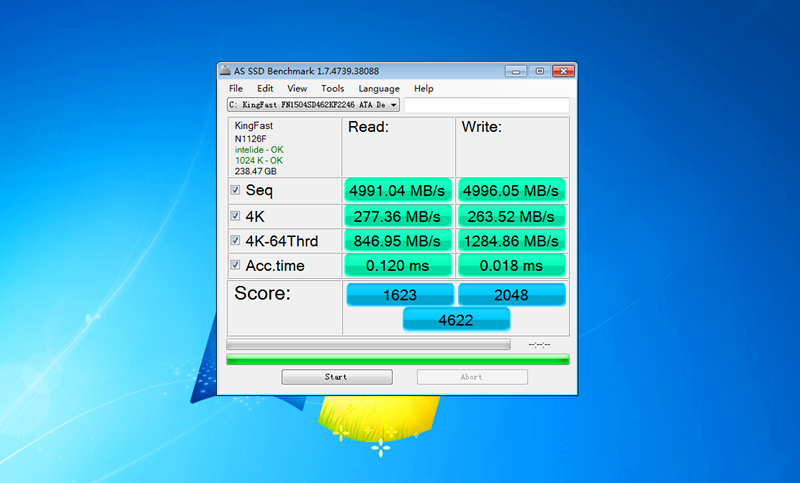Uncheck the Acc.time test checkbox
Image resolution: width=800 pixels, height=483 pixels.
click(x=235, y=265)
